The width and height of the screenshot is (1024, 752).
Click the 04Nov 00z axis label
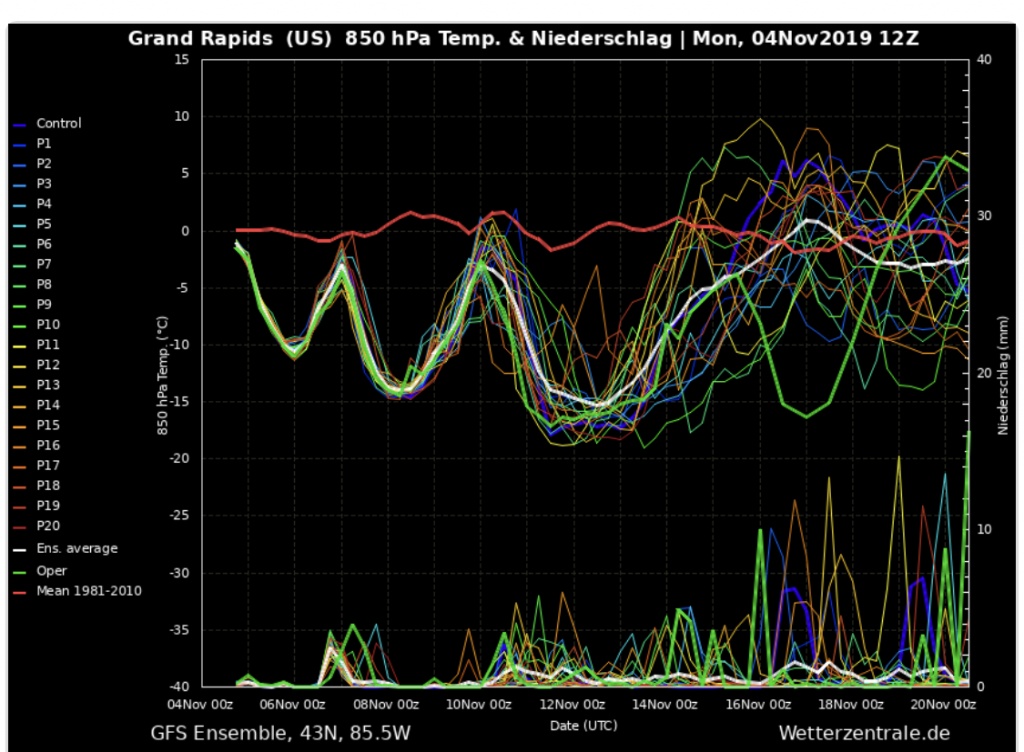click(x=203, y=704)
